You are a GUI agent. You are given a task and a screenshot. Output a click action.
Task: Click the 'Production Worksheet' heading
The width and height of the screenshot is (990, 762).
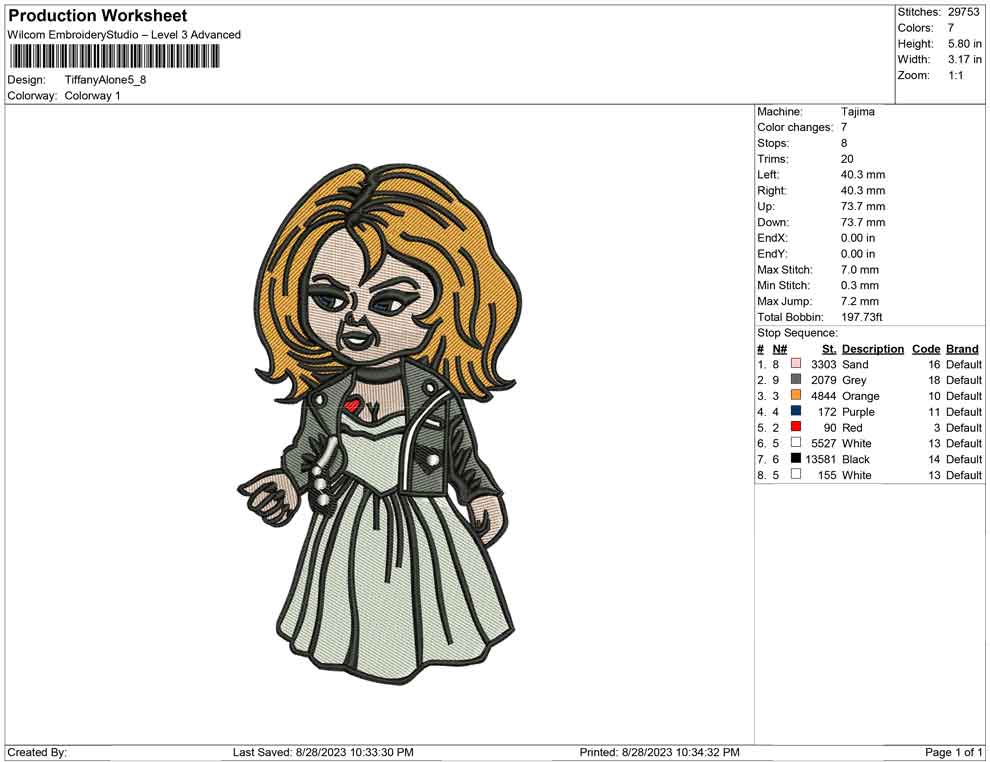point(97,16)
